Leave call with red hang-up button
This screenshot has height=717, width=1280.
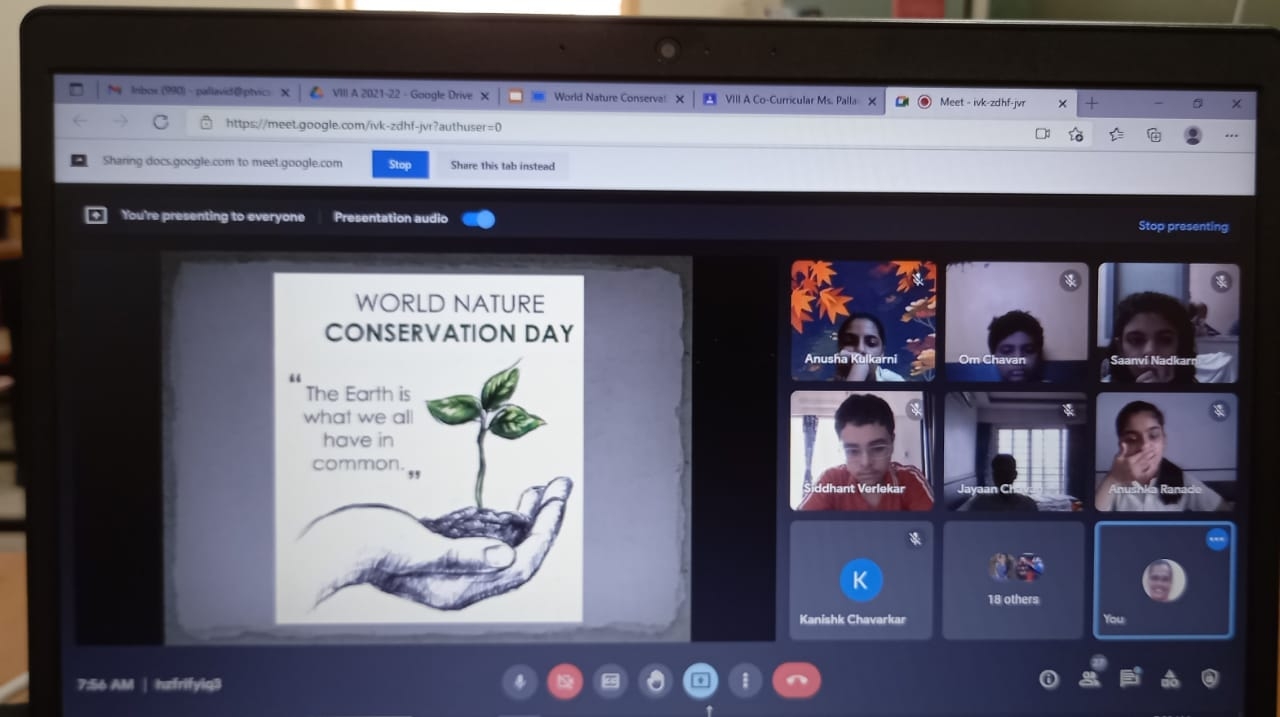796,681
